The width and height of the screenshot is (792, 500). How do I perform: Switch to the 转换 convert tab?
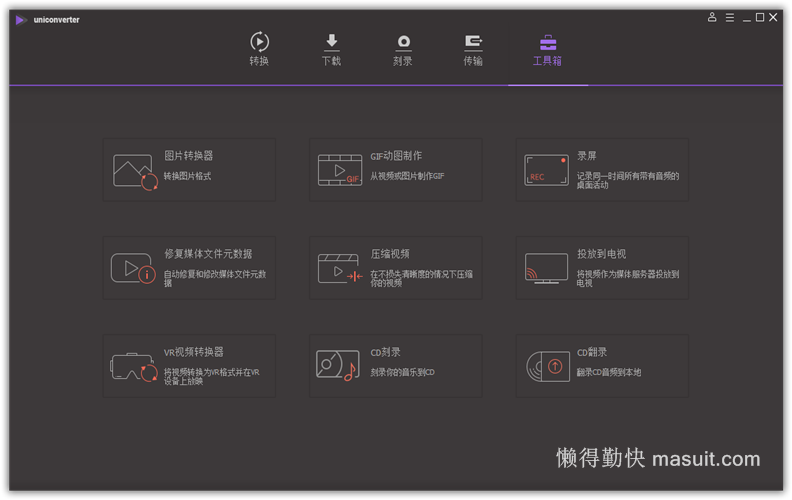pyautogui.click(x=259, y=49)
